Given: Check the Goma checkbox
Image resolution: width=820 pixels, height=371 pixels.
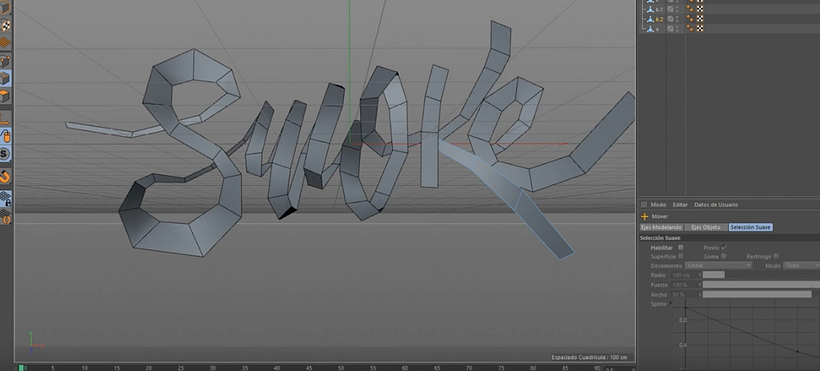Looking at the screenshot, I should click(x=724, y=256).
